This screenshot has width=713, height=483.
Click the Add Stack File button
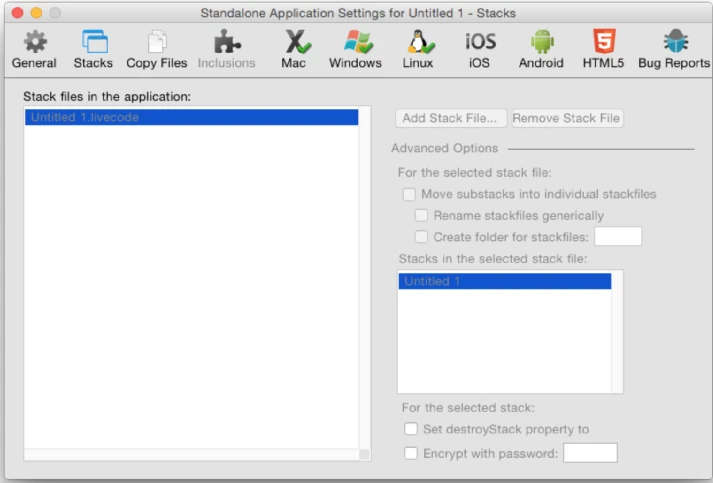[451, 118]
